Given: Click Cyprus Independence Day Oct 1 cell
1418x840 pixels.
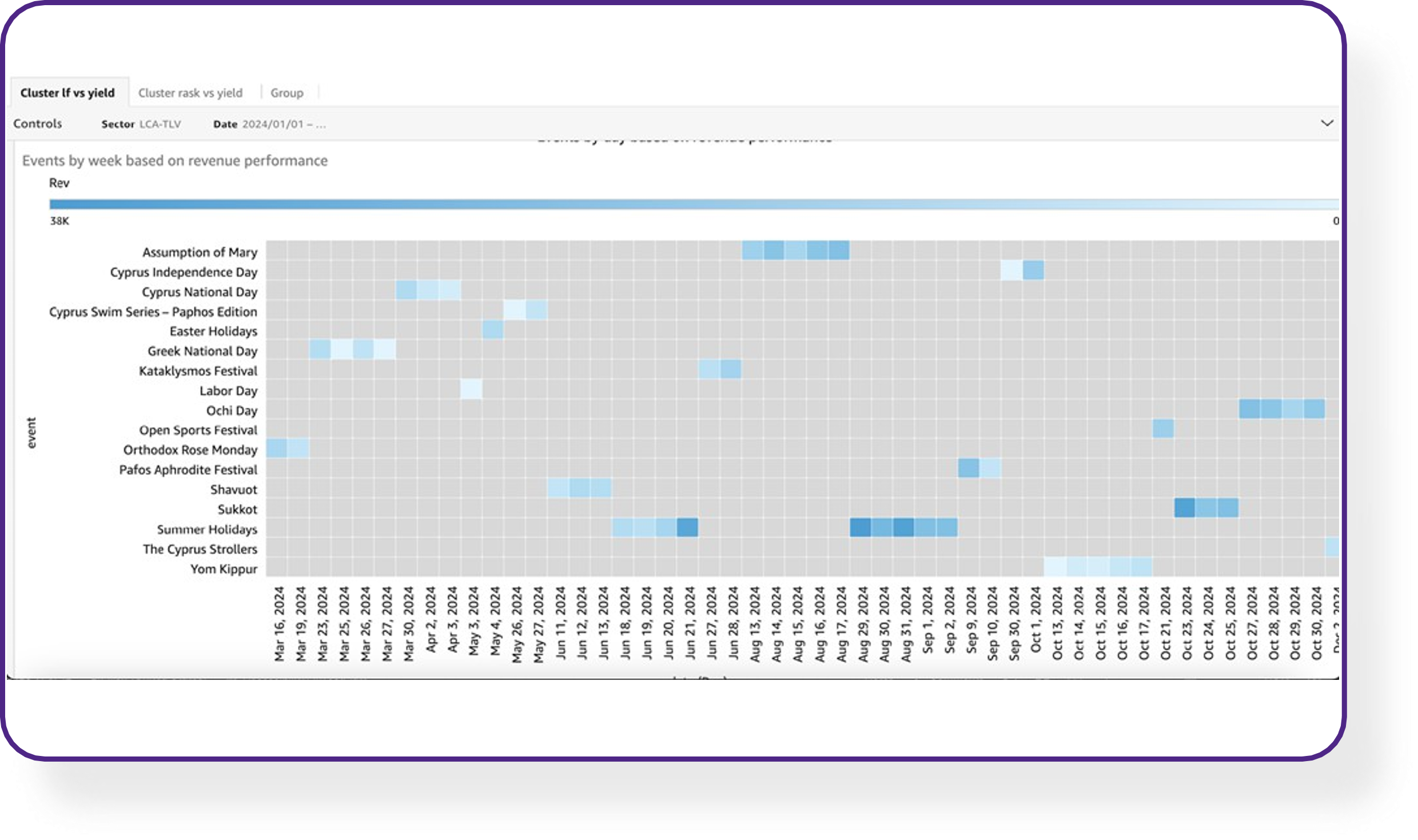Looking at the screenshot, I should pos(1033,270).
